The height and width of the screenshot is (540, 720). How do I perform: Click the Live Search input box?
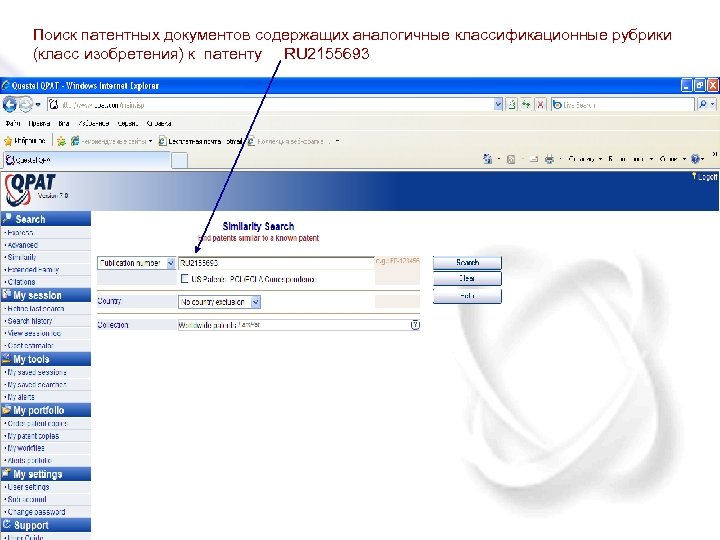[x=622, y=105]
